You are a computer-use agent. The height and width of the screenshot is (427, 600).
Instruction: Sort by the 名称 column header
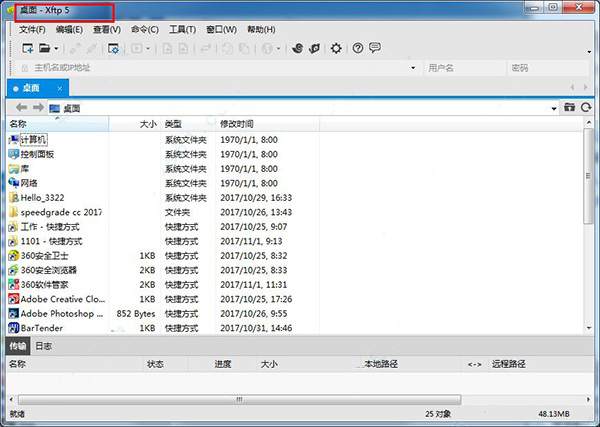57,124
